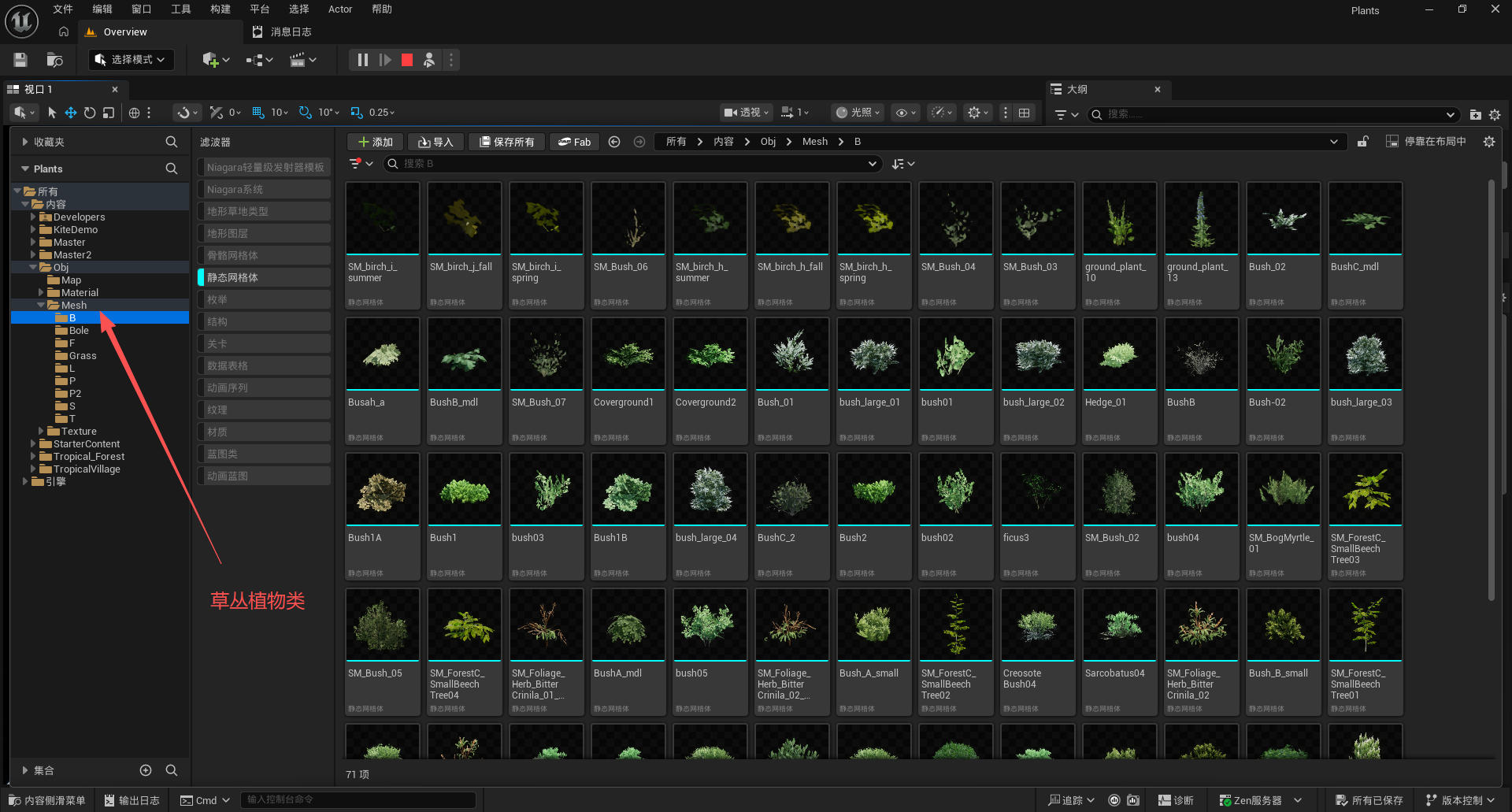1512x812 pixels.
Task: Open the 光照 view mode dropdown
Action: click(x=858, y=113)
